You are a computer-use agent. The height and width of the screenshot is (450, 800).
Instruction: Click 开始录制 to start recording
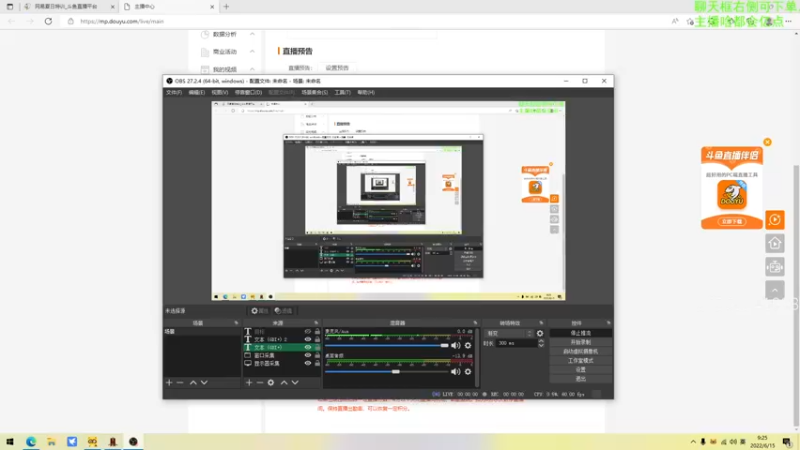point(581,342)
